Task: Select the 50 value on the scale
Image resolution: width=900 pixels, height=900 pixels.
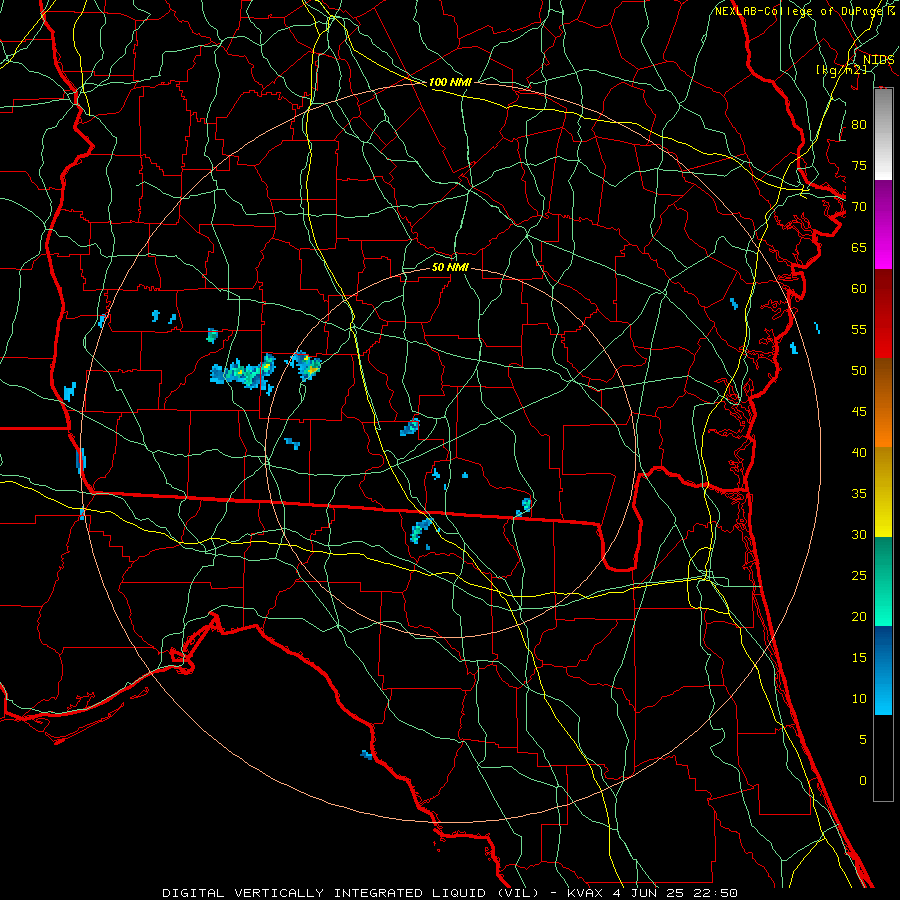Action: click(859, 370)
